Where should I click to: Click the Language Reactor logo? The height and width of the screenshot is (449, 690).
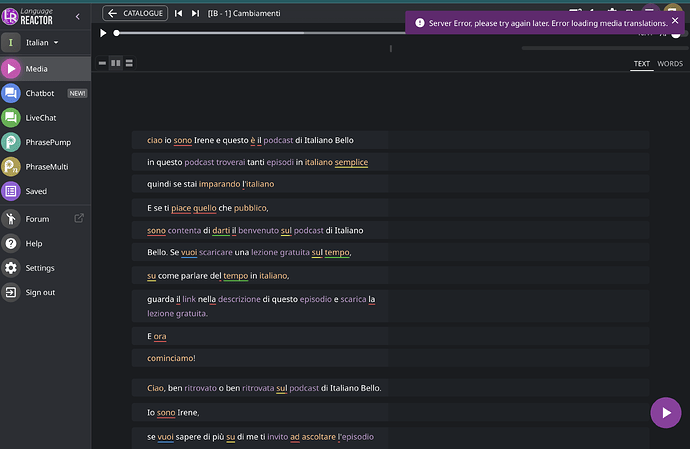[27, 16]
